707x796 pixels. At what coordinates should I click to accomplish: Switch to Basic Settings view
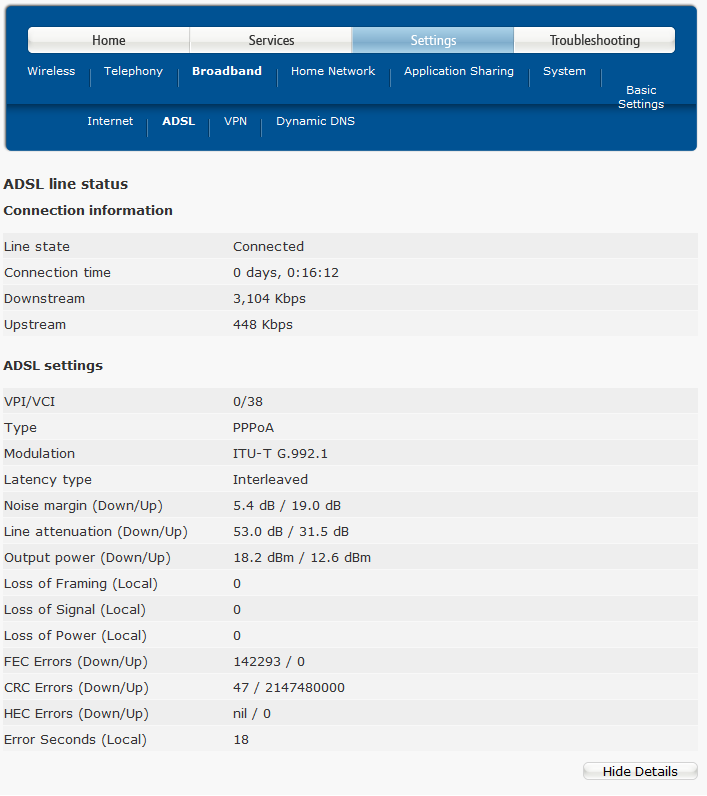pos(641,97)
